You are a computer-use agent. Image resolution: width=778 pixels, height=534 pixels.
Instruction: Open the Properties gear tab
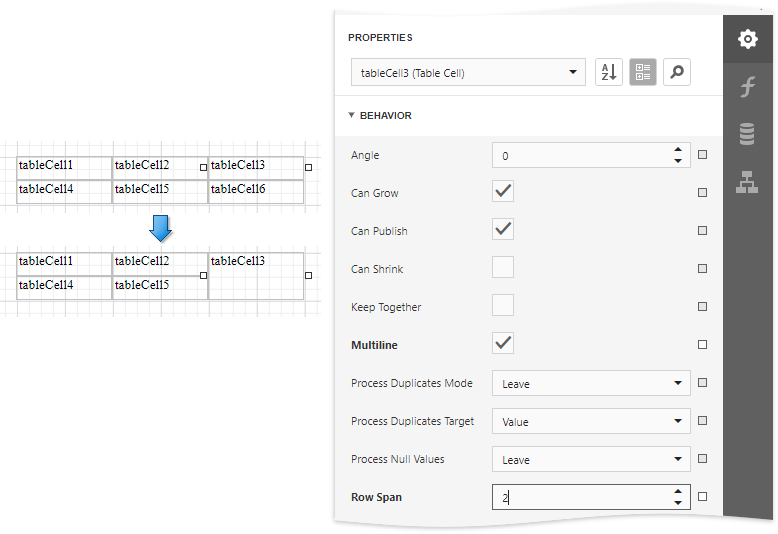[x=747, y=39]
